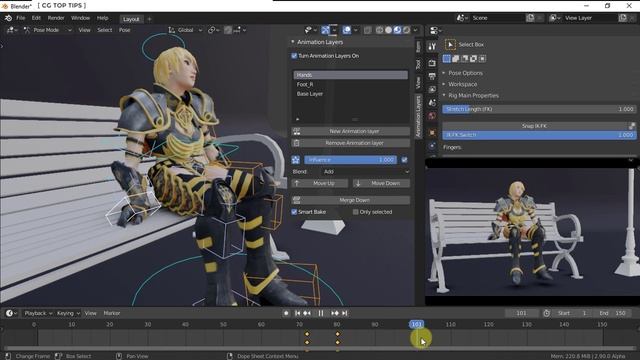640x360 pixels.
Task: Toggle the checkbox right of Influence
Action: click(x=404, y=160)
